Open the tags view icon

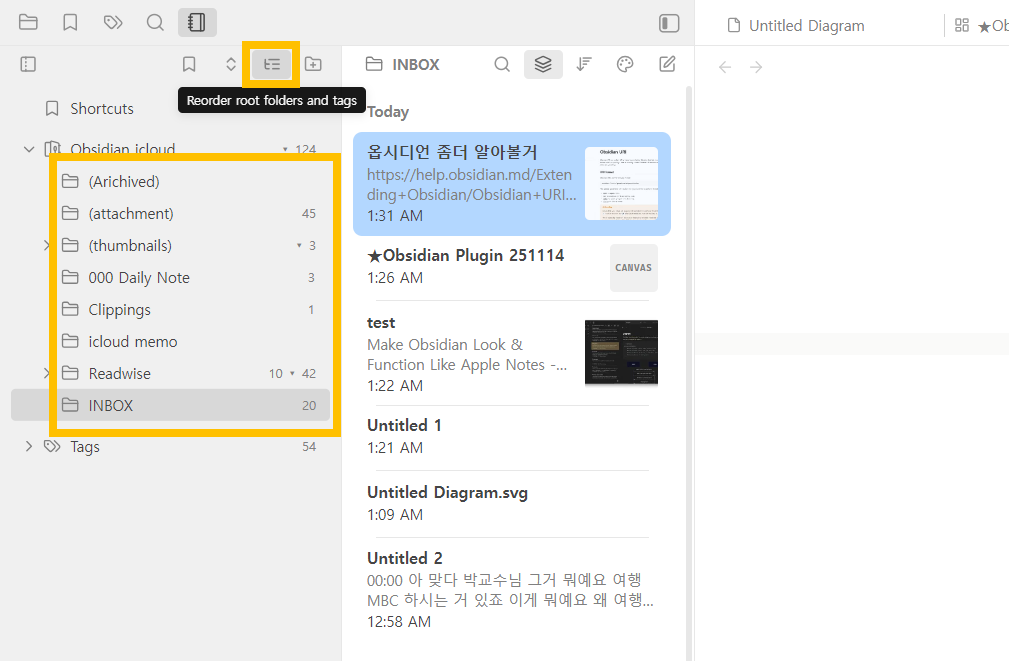click(x=113, y=23)
